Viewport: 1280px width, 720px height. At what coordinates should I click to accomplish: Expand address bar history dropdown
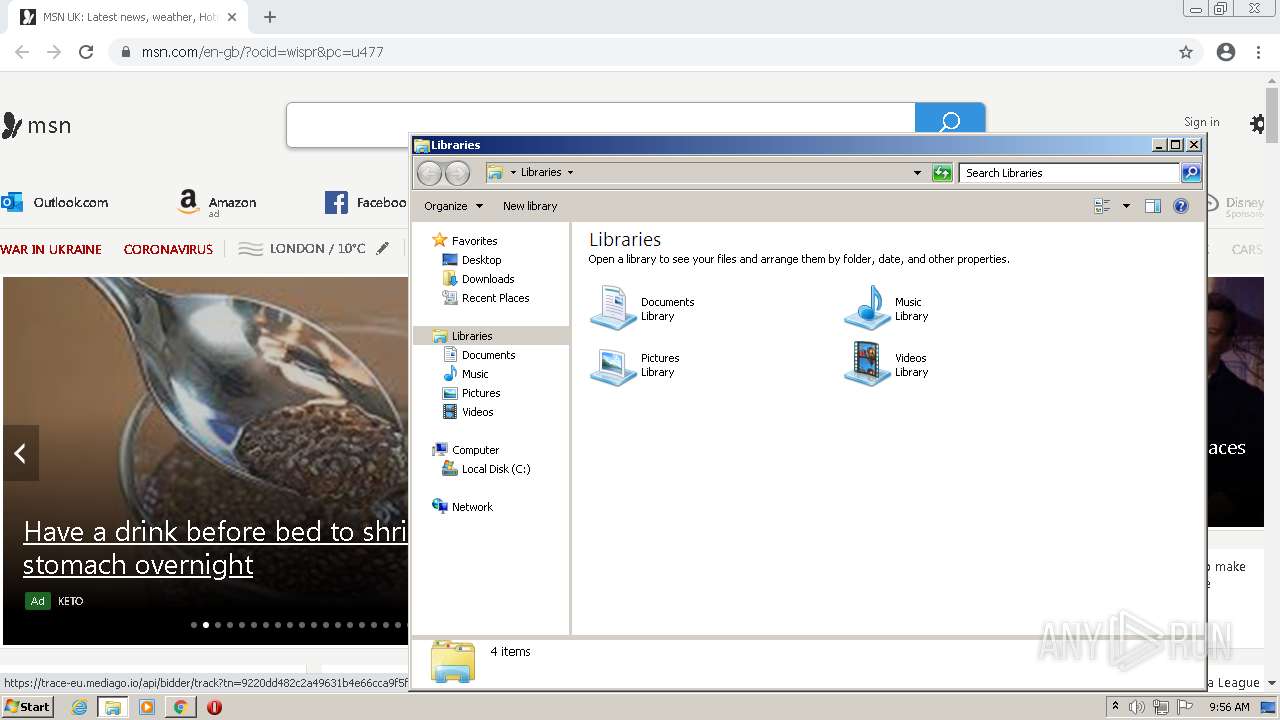[x=917, y=173]
